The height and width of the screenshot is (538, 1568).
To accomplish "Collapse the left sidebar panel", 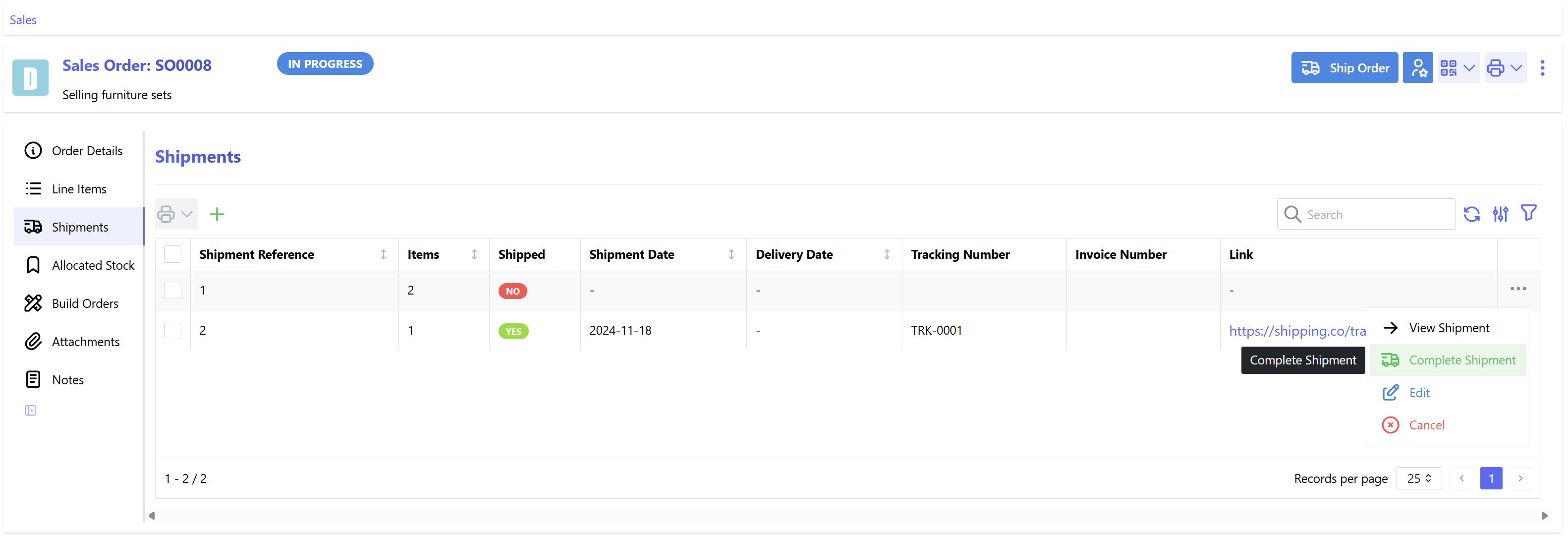I will pos(30,410).
